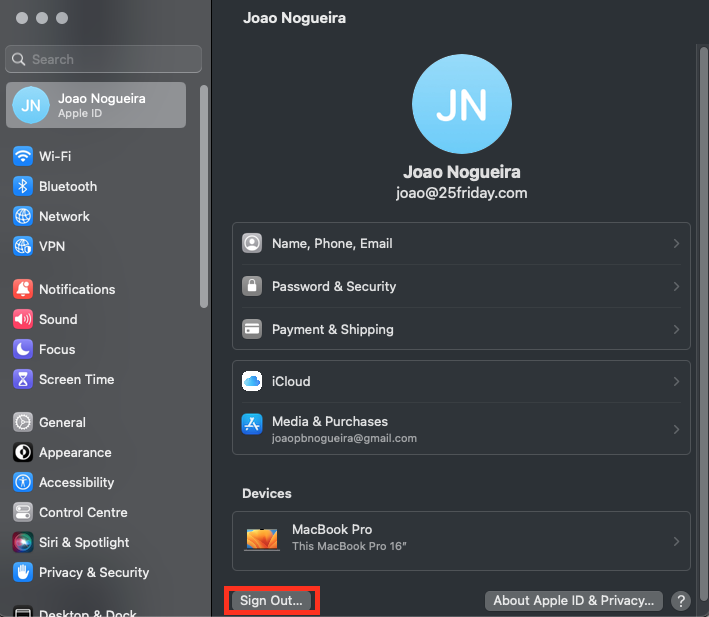Click the MacBook Pro device thumbnail
The image size is (709, 617).
[262, 540]
